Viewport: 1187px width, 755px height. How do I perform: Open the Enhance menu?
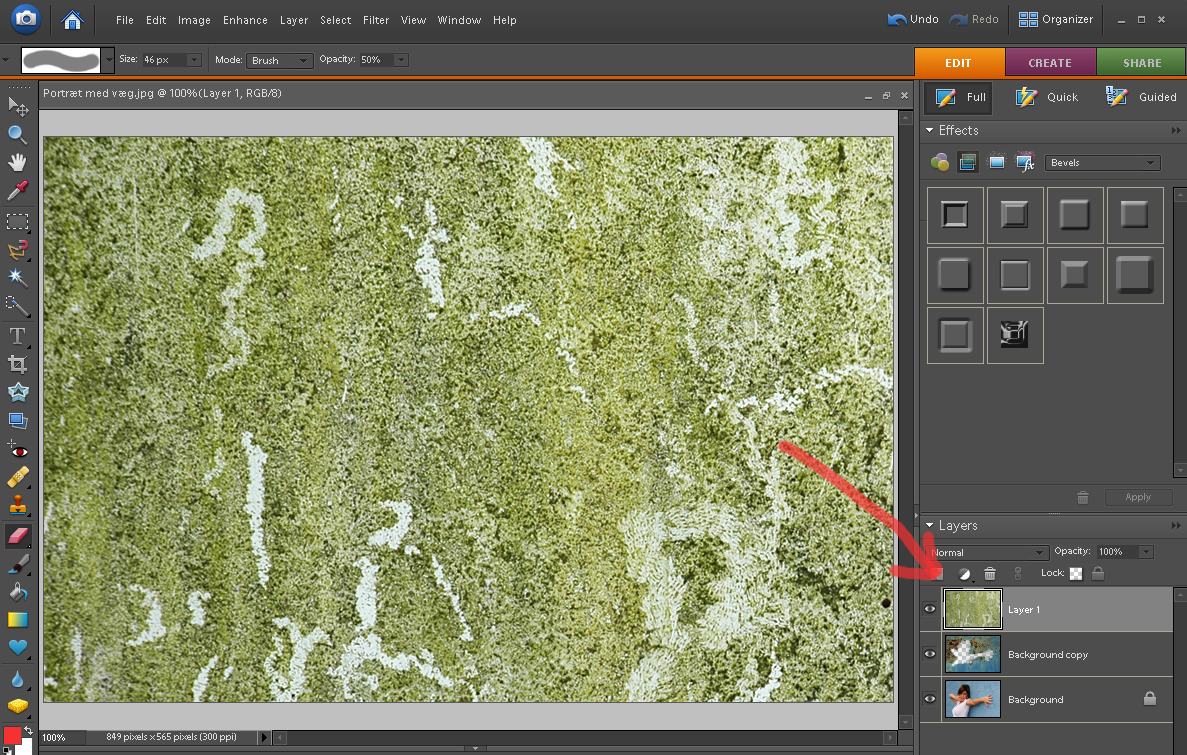click(x=245, y=20)
